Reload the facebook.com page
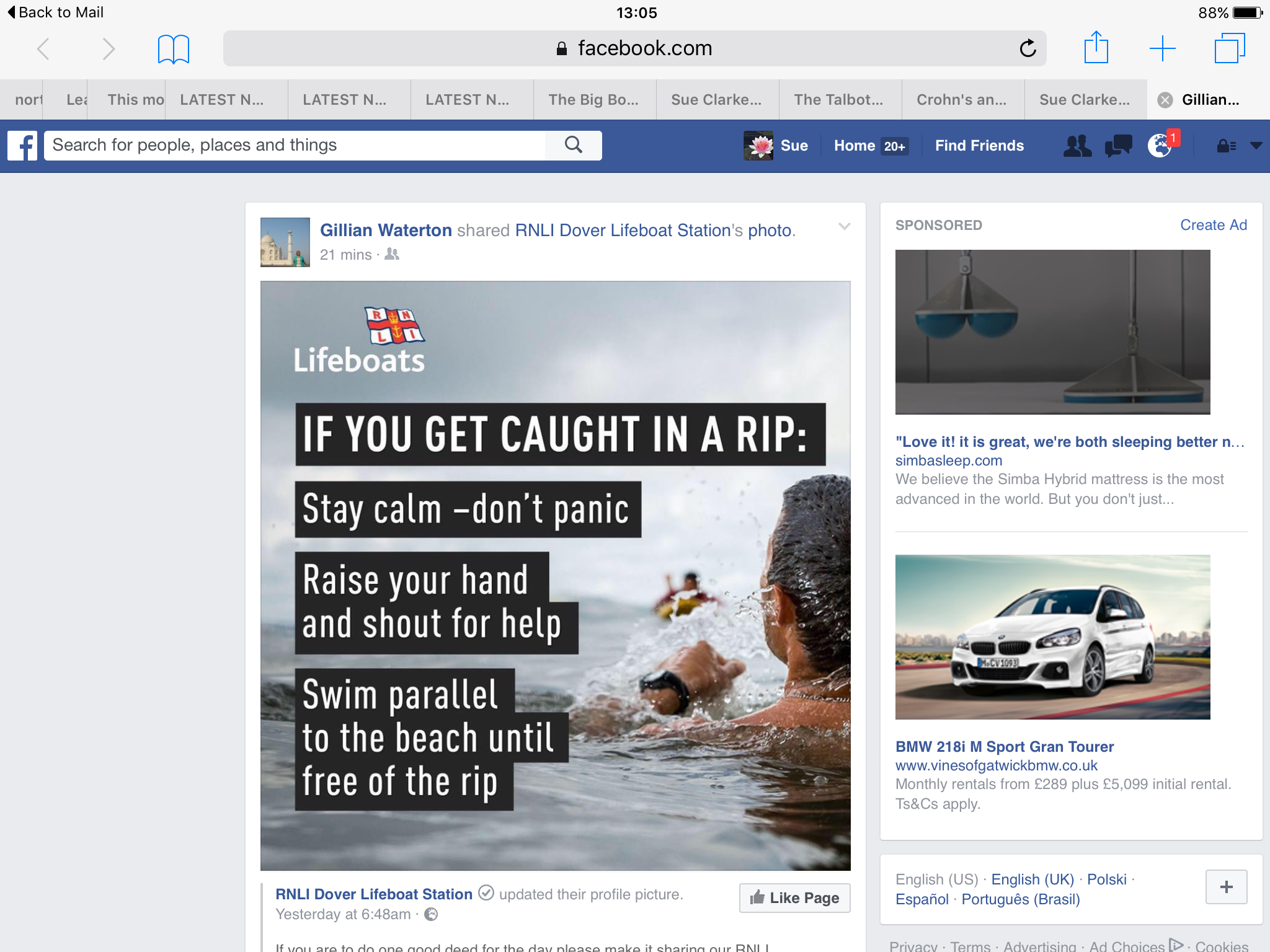1270x952 pixels. click(x=1028, y=48)
